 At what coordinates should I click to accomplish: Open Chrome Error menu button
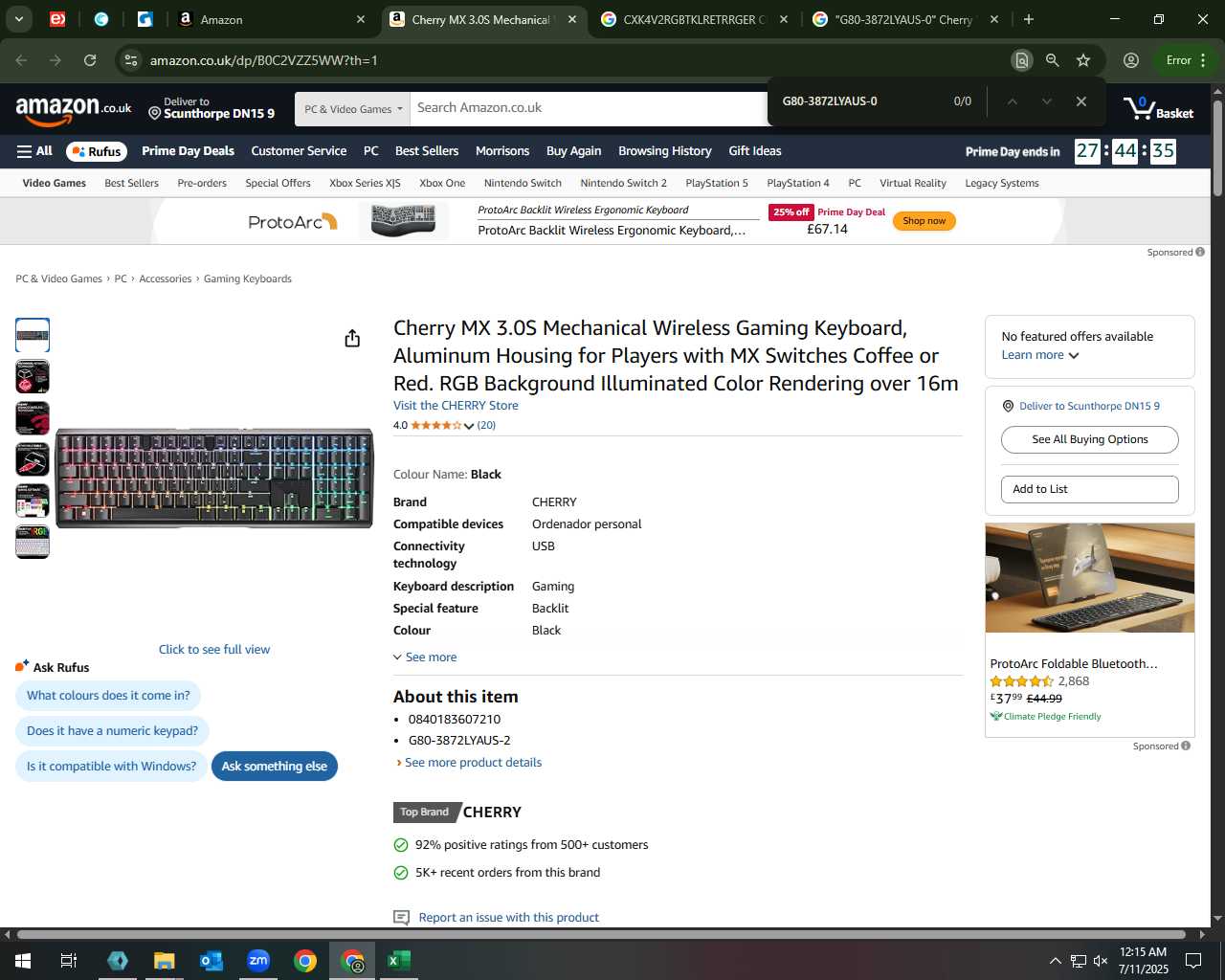[x=1185, y=60]
